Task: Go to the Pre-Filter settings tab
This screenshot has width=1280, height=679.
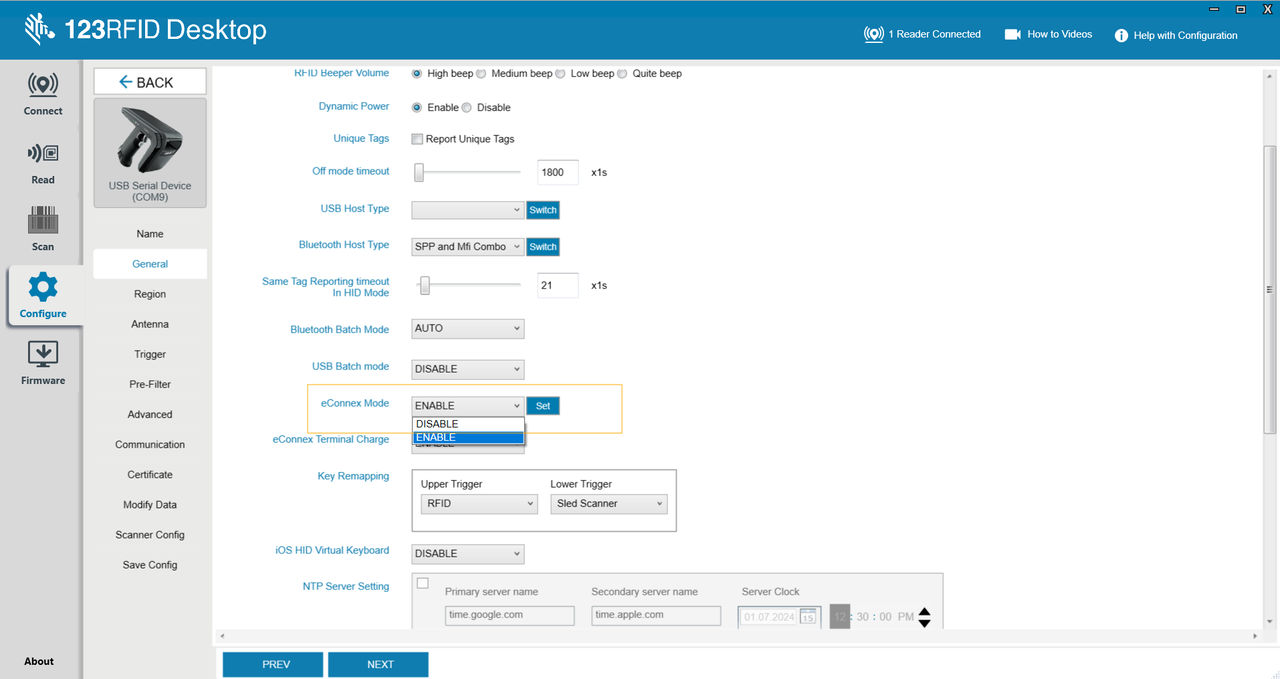Action: pos(150,384)
